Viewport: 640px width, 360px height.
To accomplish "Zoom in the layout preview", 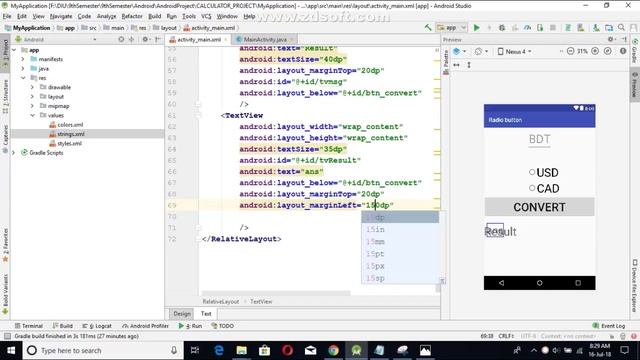I will [595, 51].
